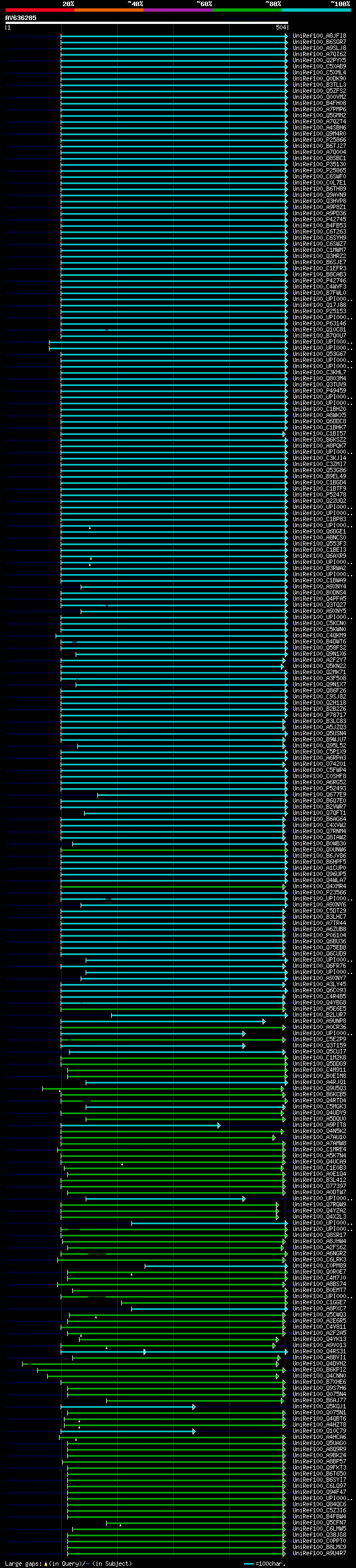Click the cyan ~100% identity color swatch
This screenshot has width=356, height=1568.
click(316, 10)
